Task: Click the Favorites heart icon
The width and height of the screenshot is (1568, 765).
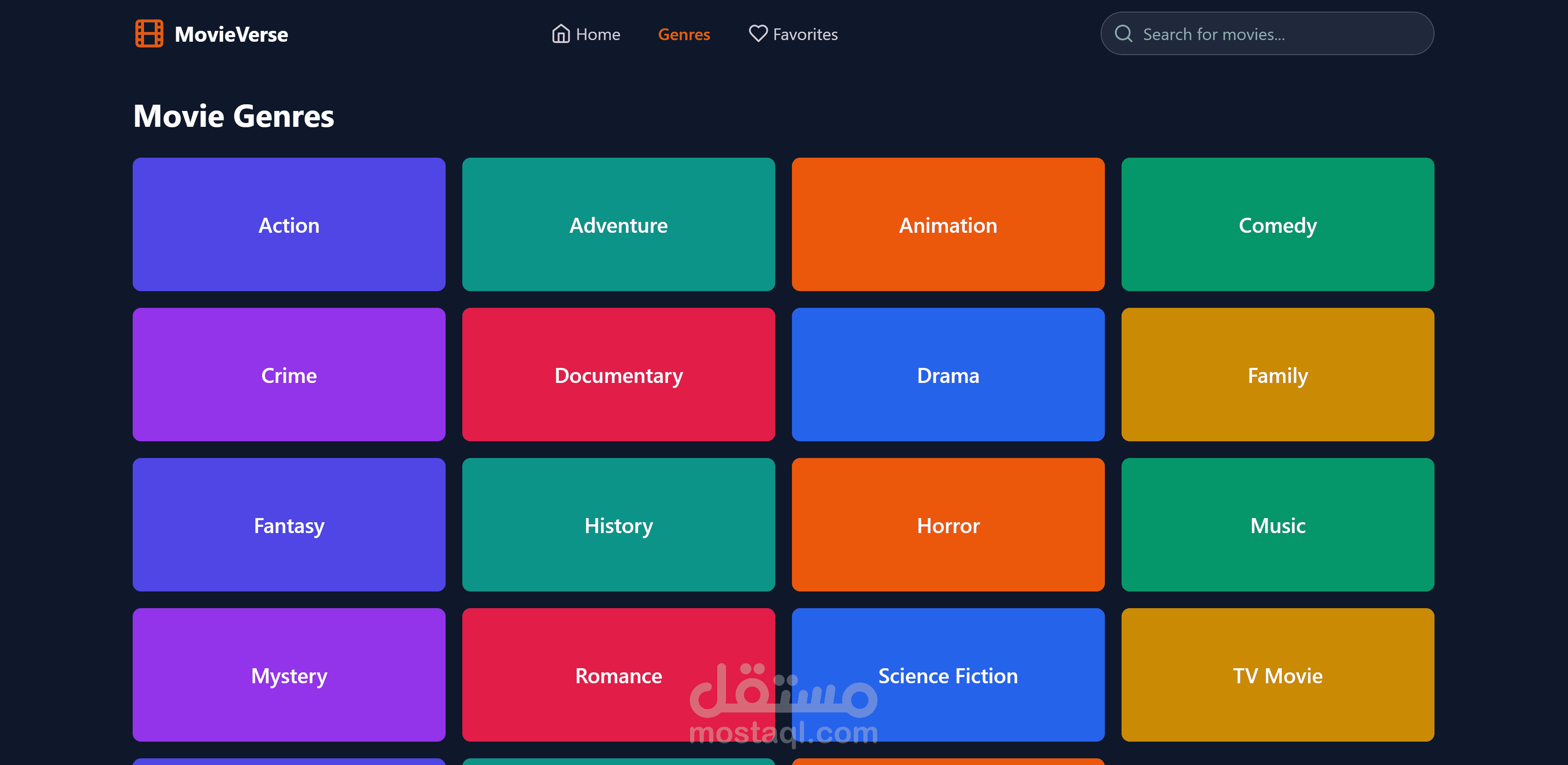Action: 757,33
